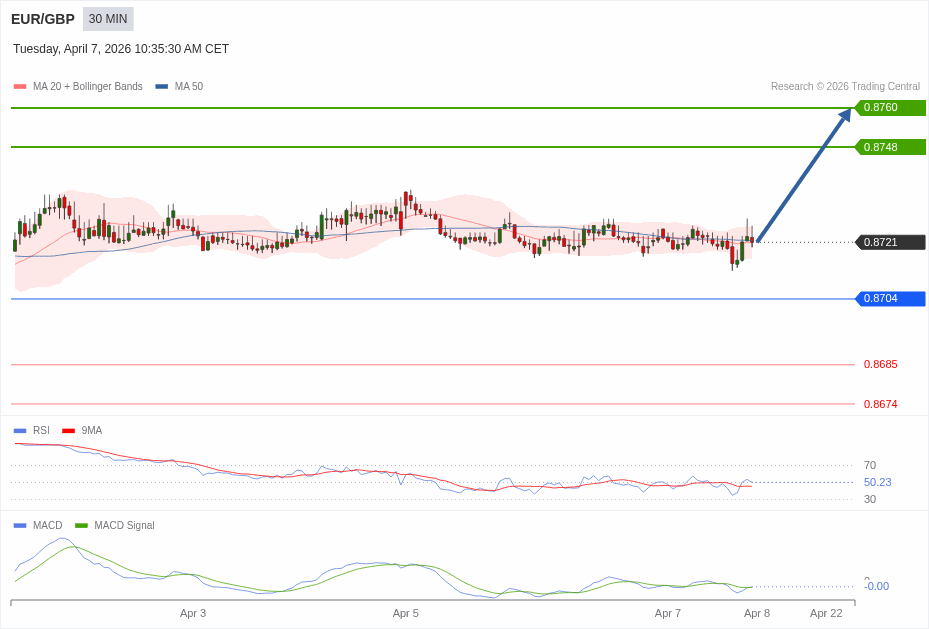Select the 0.8748 green resistance label
The image size is (929, 629).
pos(890,147)
